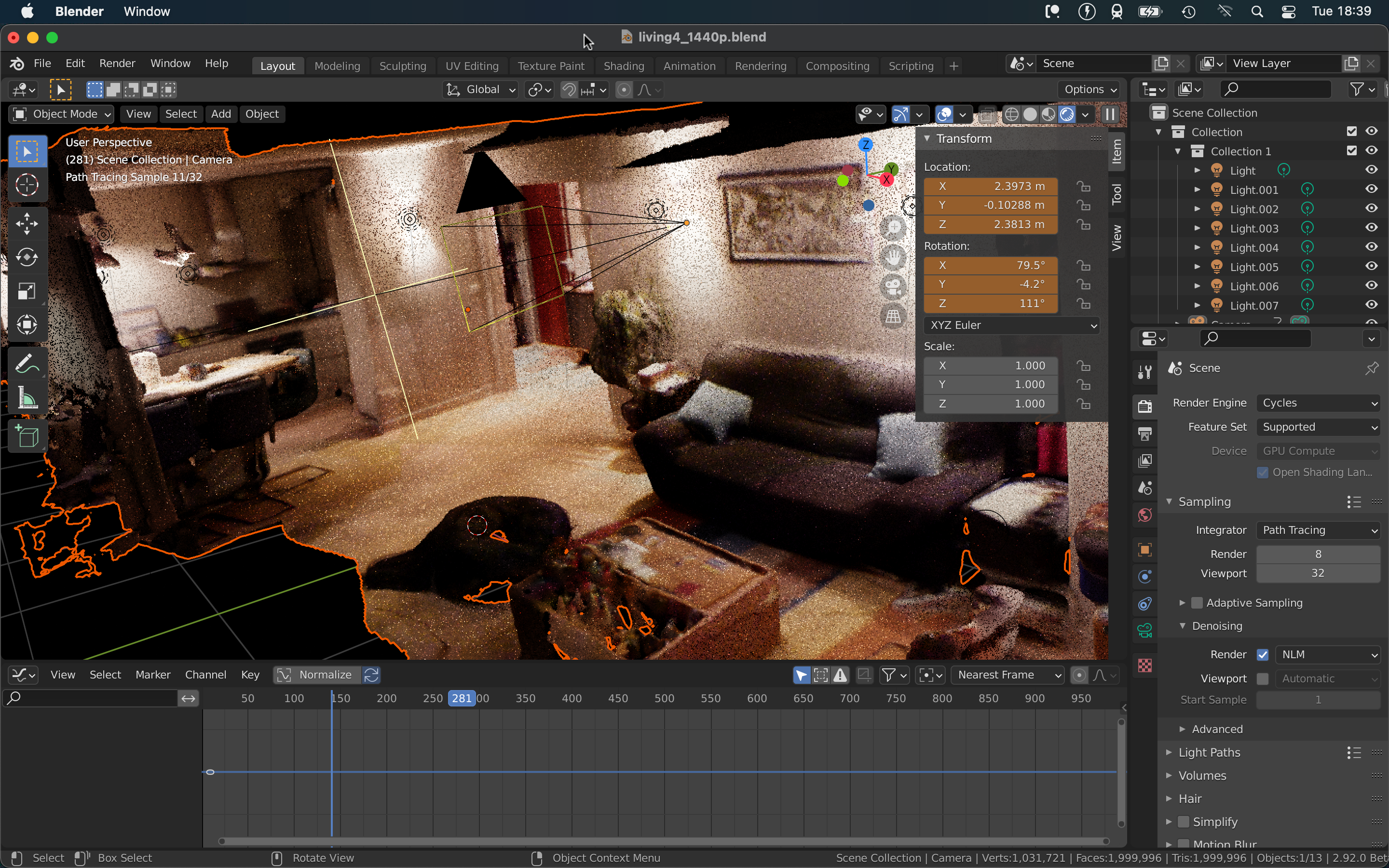Activate the Measure tool
Viewport: 1389px width, 868px height.
[x=27, y=398]
